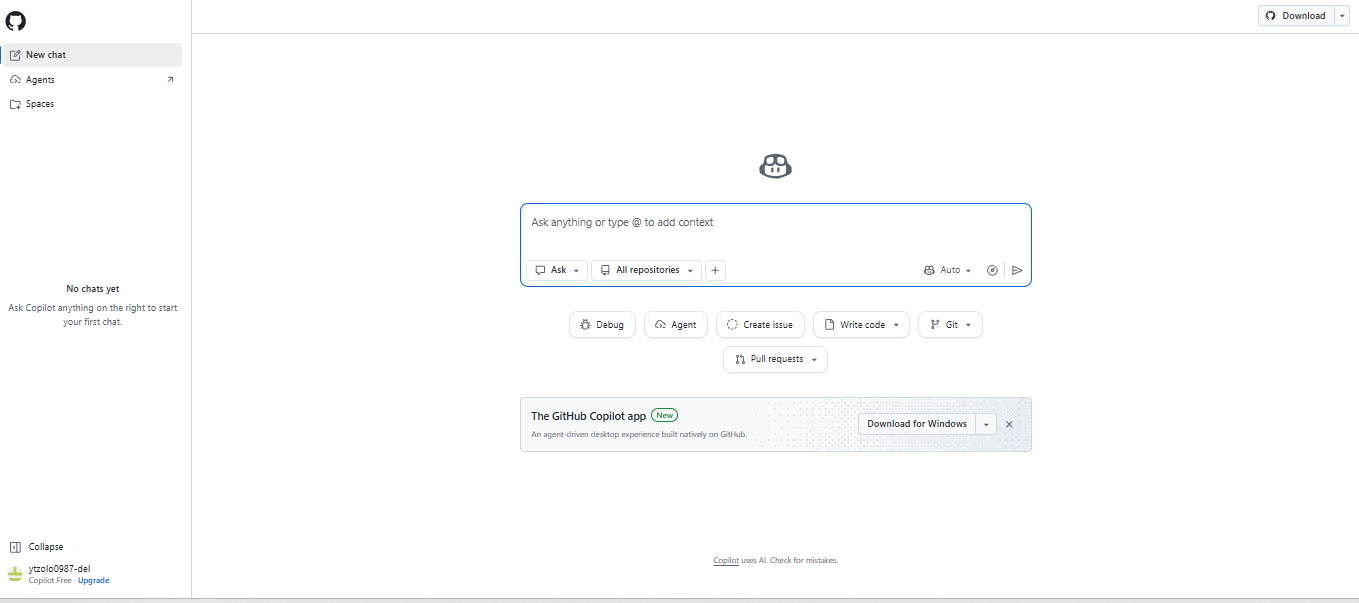This screenshot has height=603, width=1359.
Task: Dismiss the GitHub Copilot app banner
Action: [x=1009, y=424]
